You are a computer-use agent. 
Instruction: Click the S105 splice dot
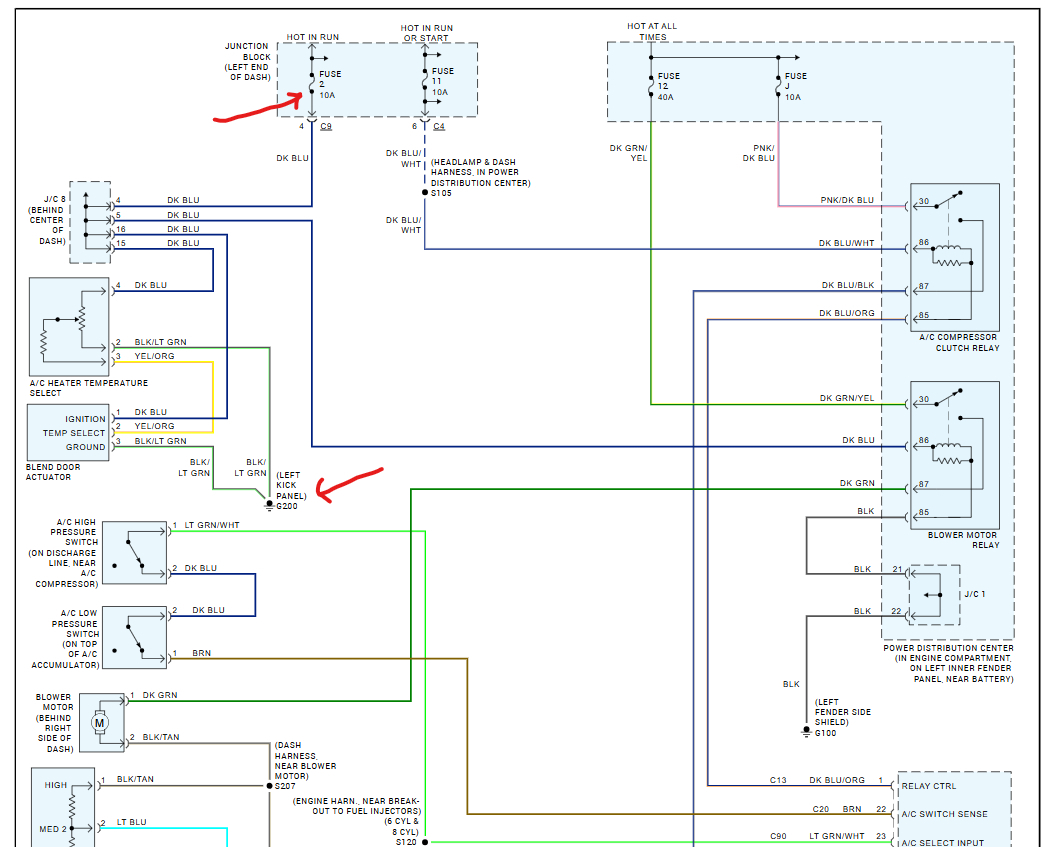click(425, 192)
